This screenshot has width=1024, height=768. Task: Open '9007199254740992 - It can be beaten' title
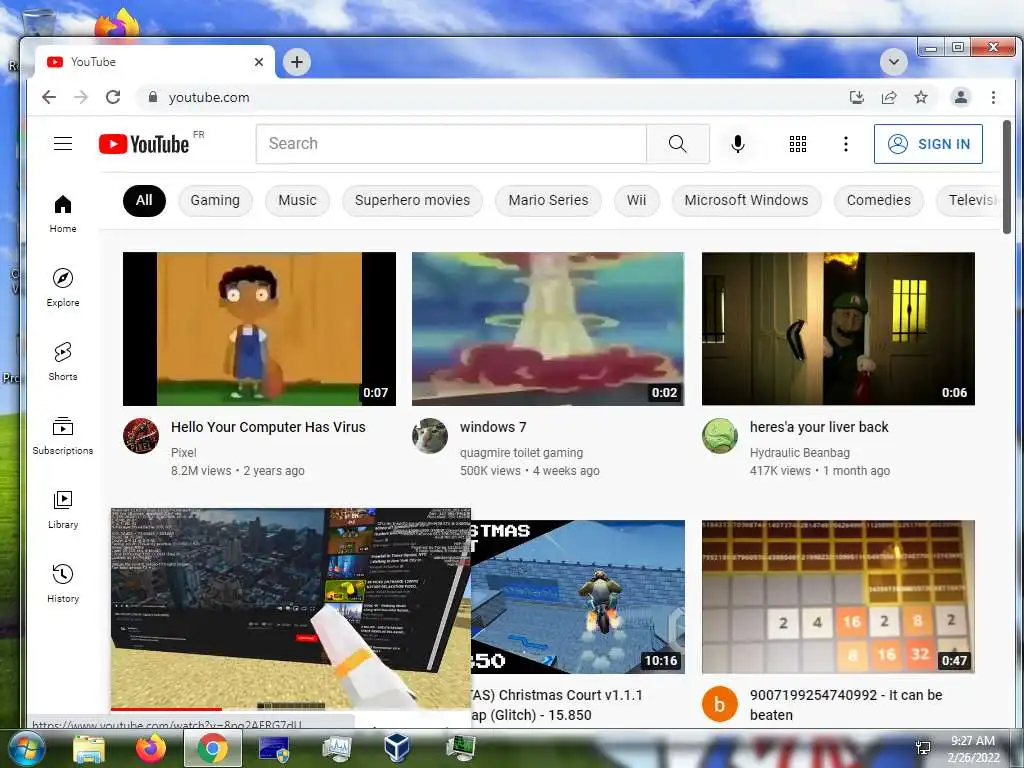click(846, 705)
